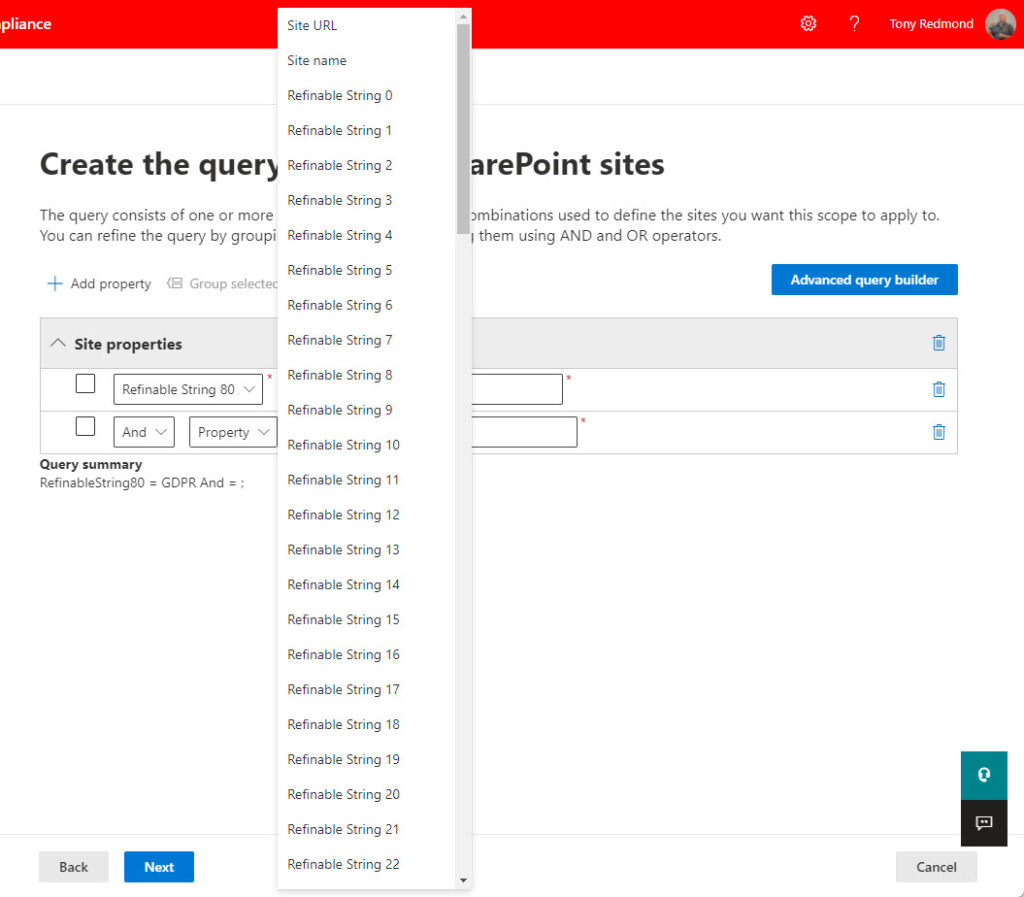Click the value field of second query row
The height and width of the screenshot is (897, 1024).
pos(524,432)
